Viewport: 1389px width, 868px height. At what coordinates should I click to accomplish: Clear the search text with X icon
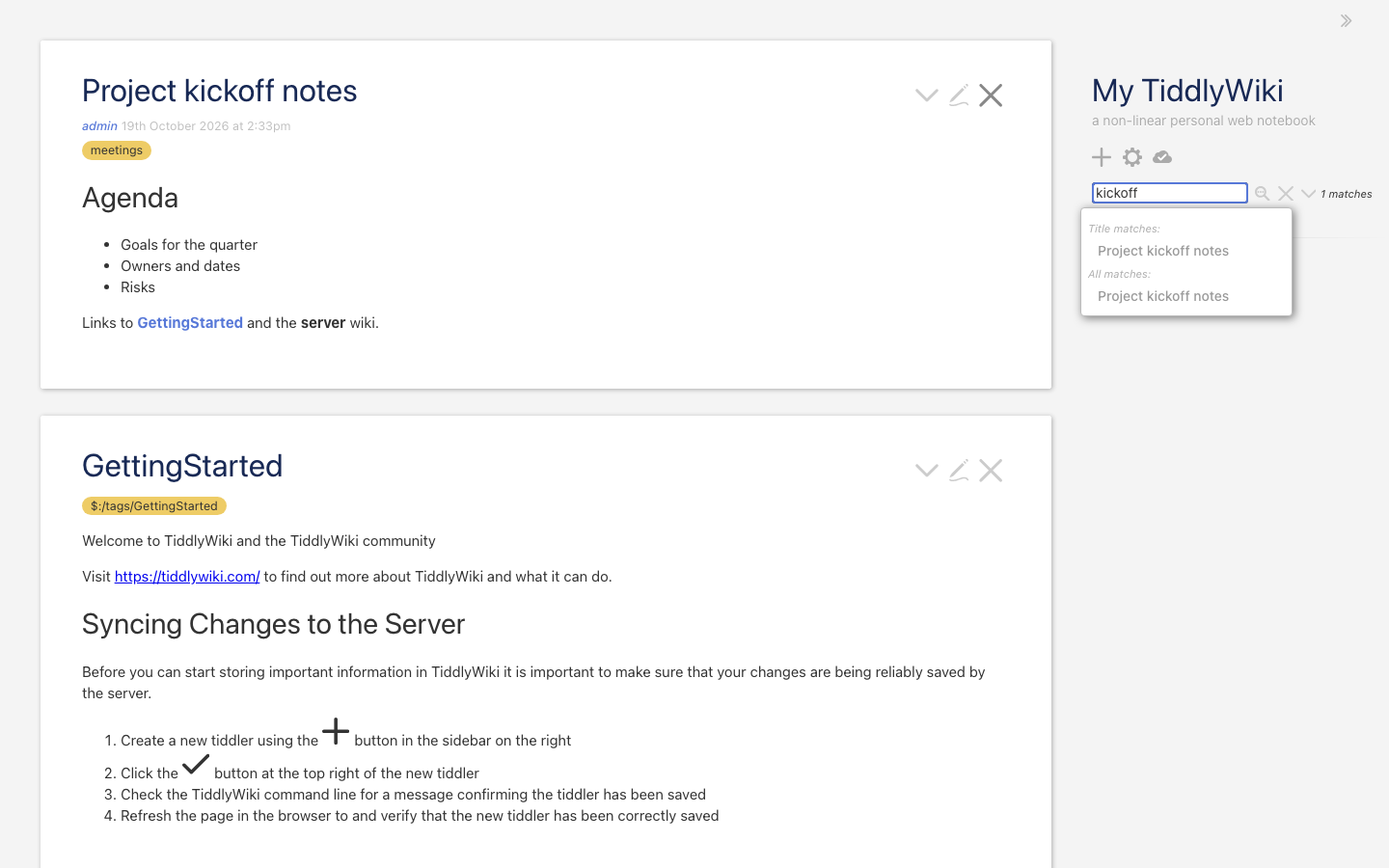(x=1286, y=194)
